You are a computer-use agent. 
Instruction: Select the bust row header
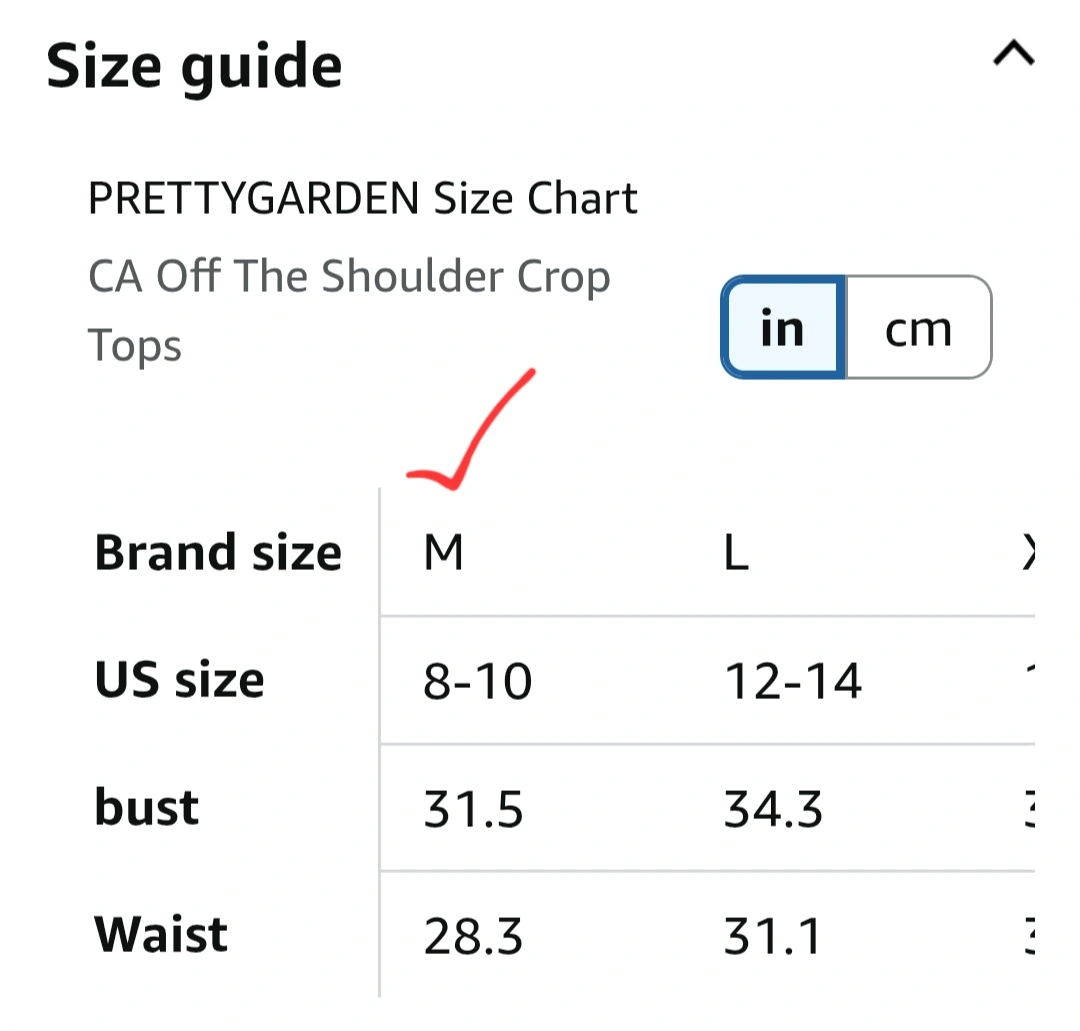pos(147,807)
